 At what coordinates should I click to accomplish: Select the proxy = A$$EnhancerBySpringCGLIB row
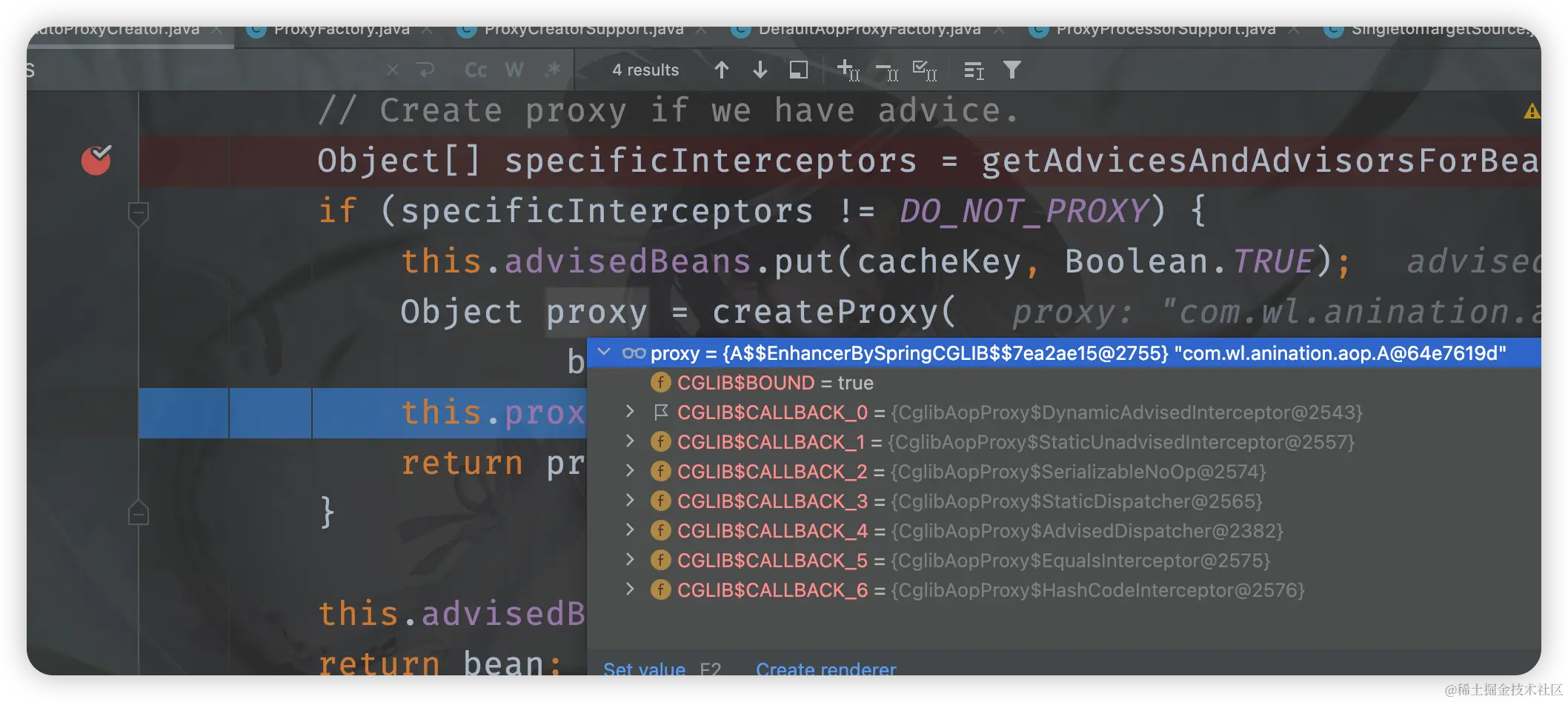click(x=1064, y=352)
